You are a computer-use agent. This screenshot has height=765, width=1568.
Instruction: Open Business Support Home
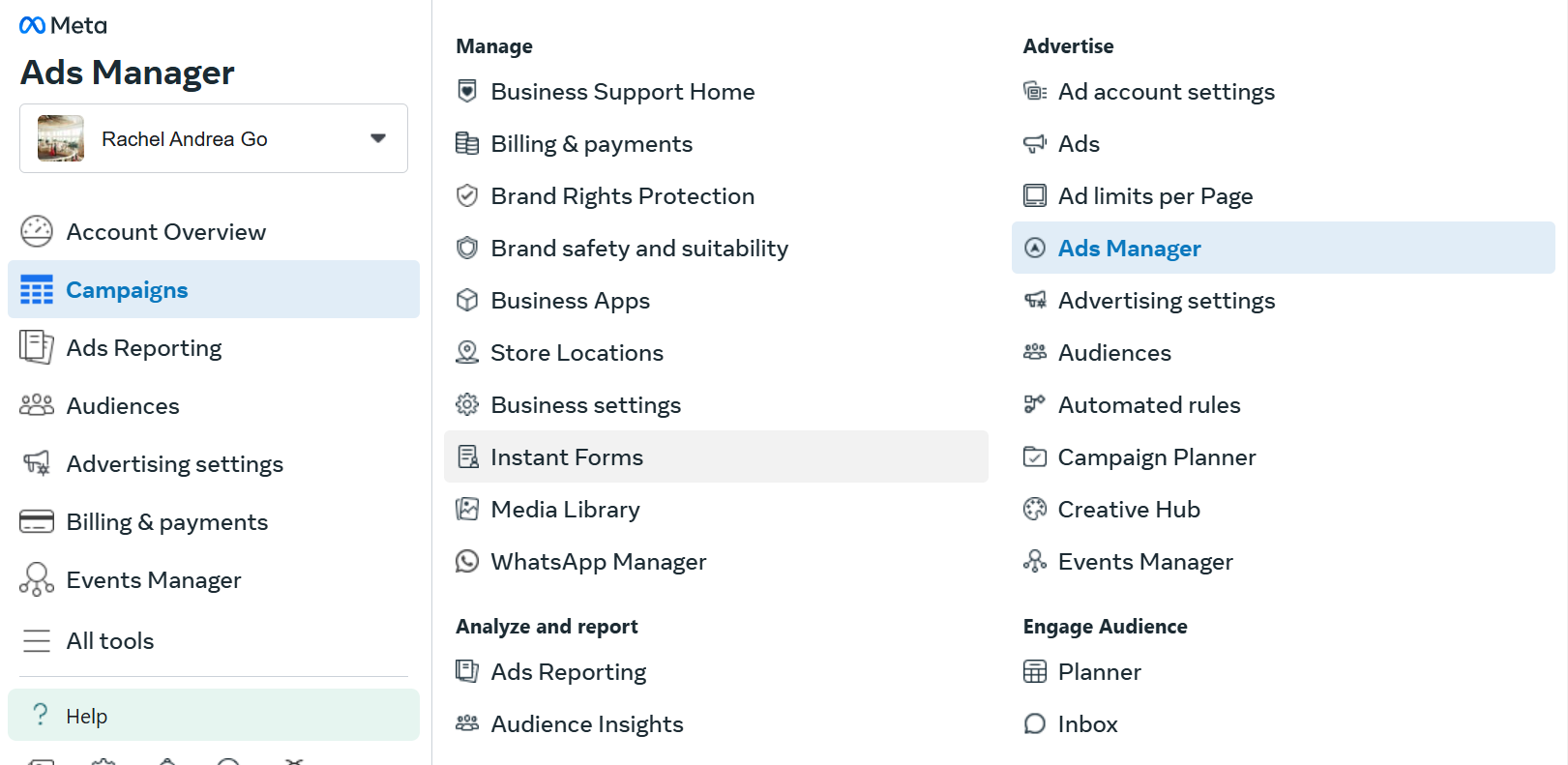click(716, 92)
